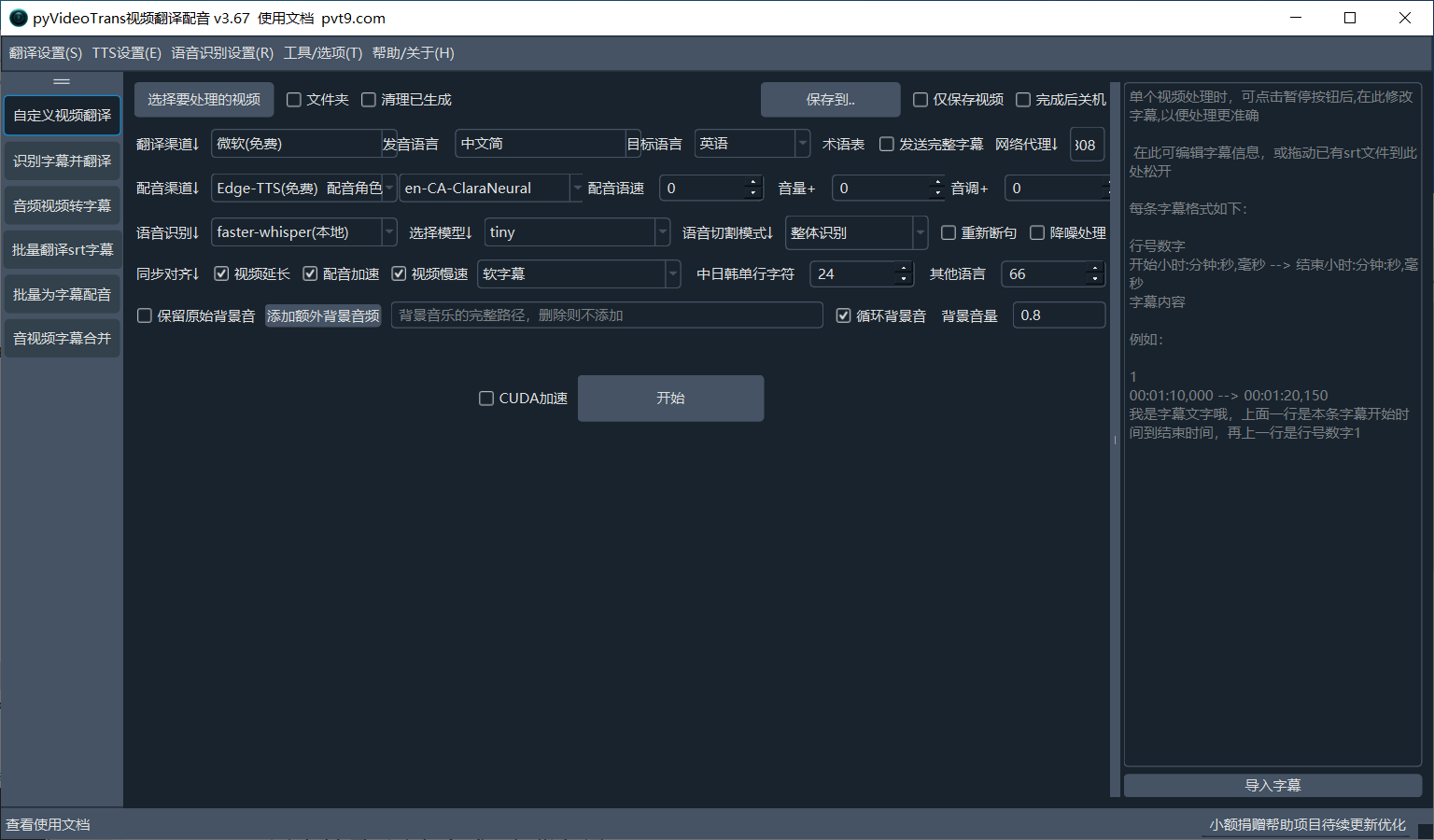Click the background music path input field

(607, 315)
